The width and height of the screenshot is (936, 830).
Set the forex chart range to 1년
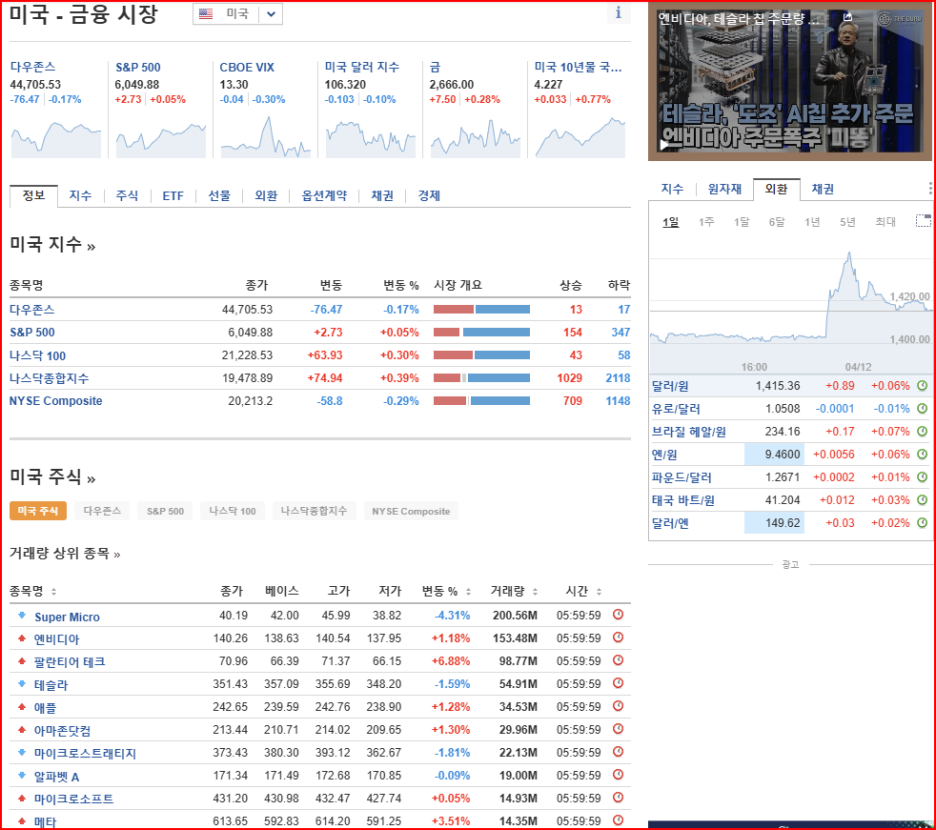click(812, 222)
